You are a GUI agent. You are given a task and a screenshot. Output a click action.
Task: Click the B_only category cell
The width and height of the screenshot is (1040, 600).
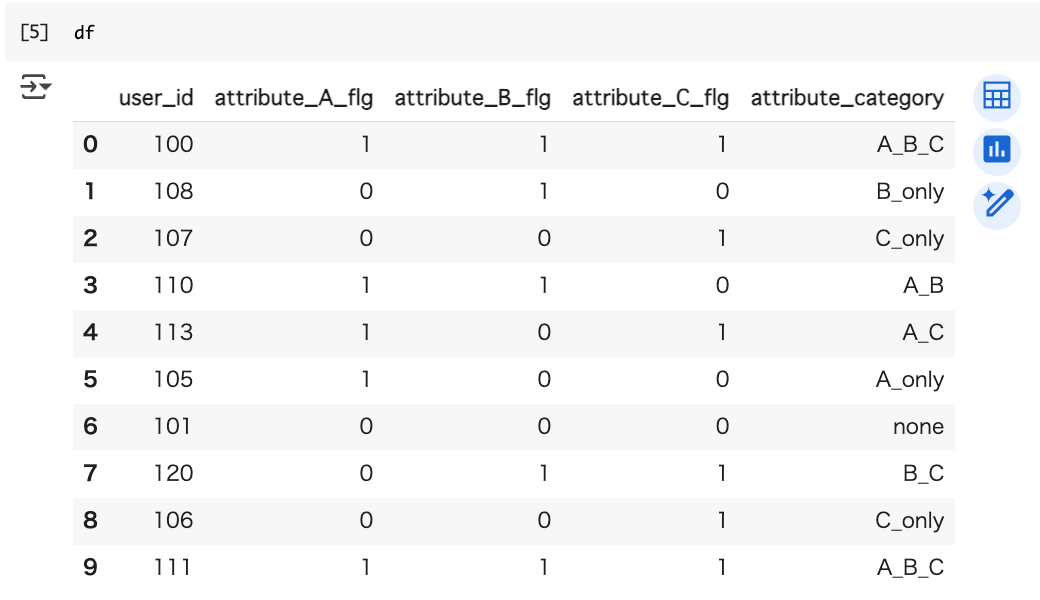909,192
